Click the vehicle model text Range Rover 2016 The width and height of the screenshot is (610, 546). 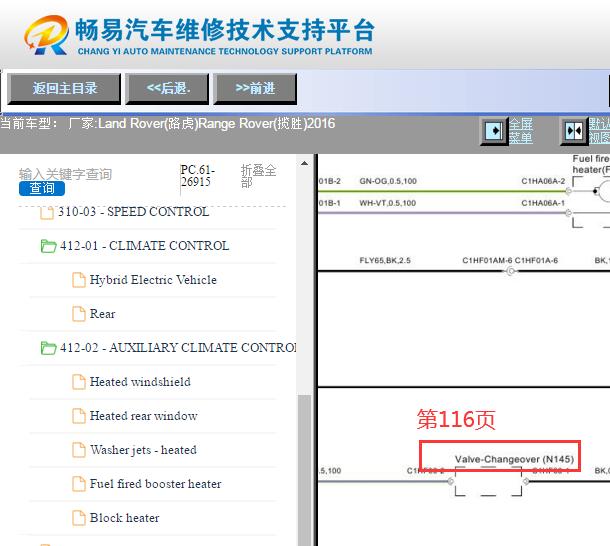coord(267,124)
